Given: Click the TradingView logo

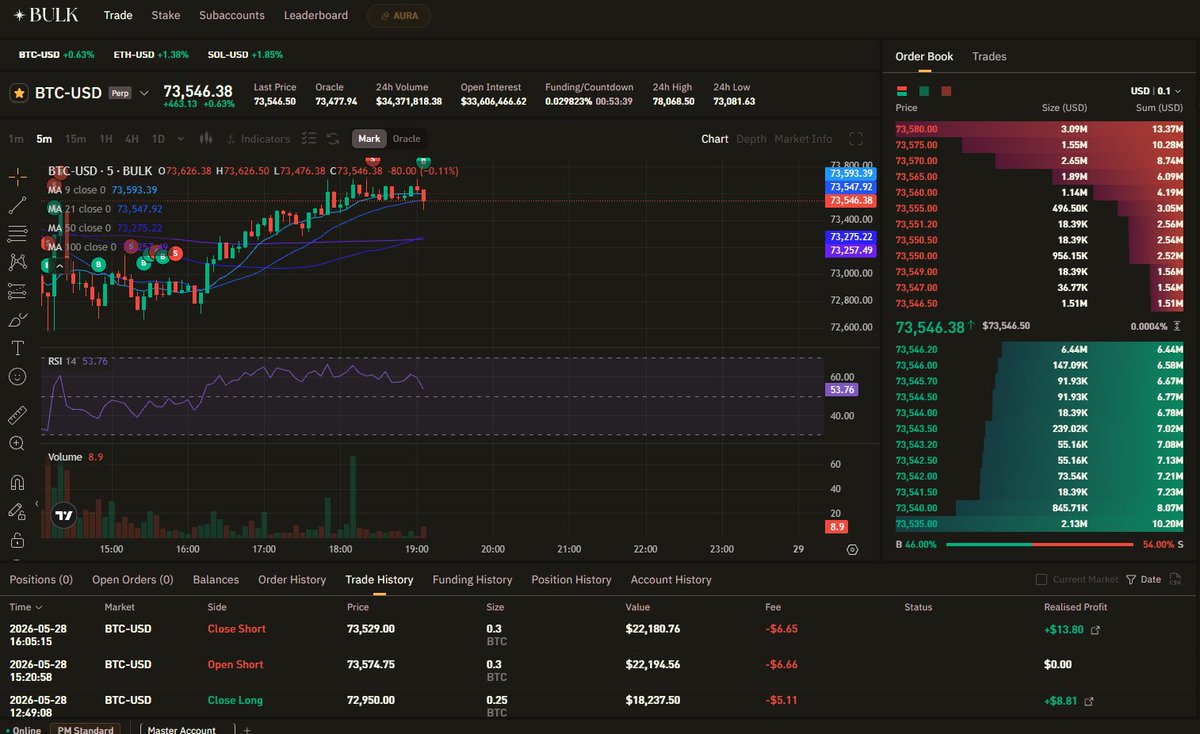Looking at the screenshot, I should 64,515.
